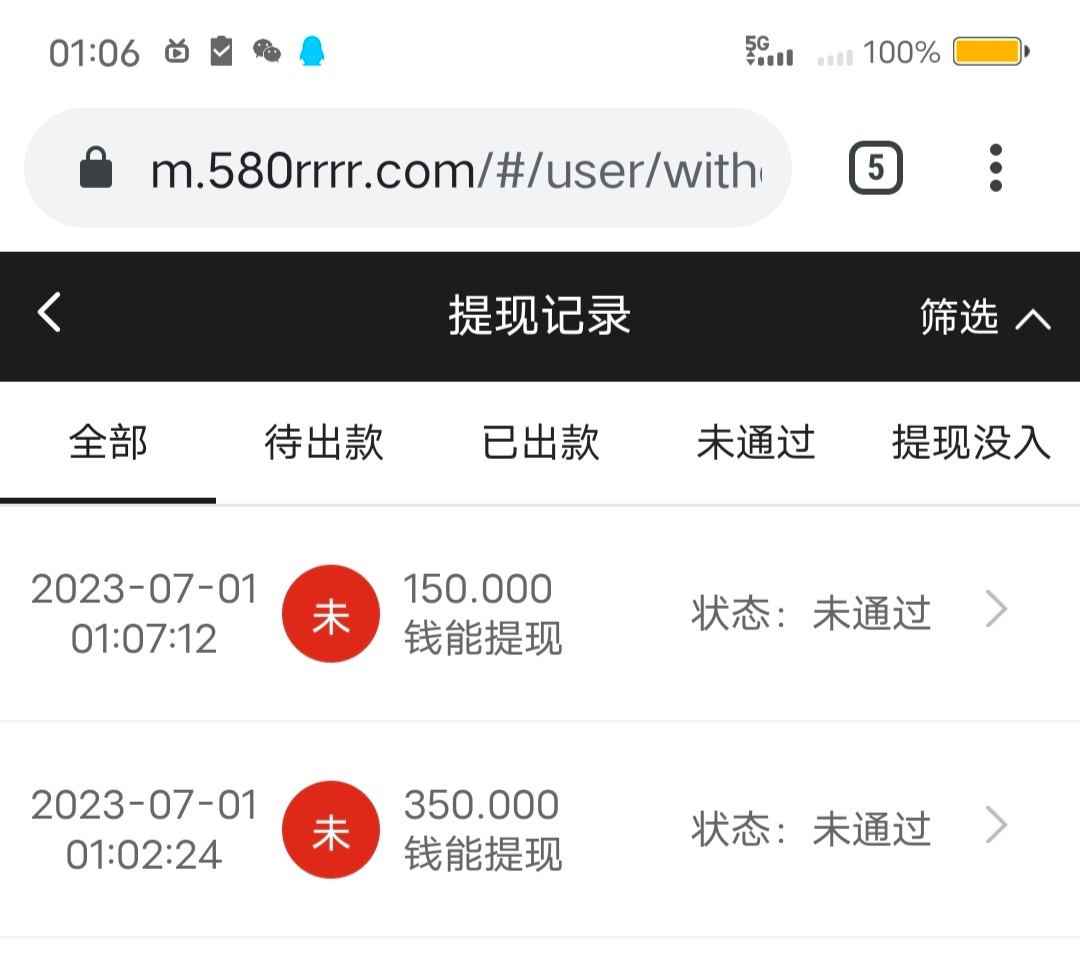Collapse filter using the caret next to 筛选
Screen dimensions: 1080x978
click(x=1033, y=319)
